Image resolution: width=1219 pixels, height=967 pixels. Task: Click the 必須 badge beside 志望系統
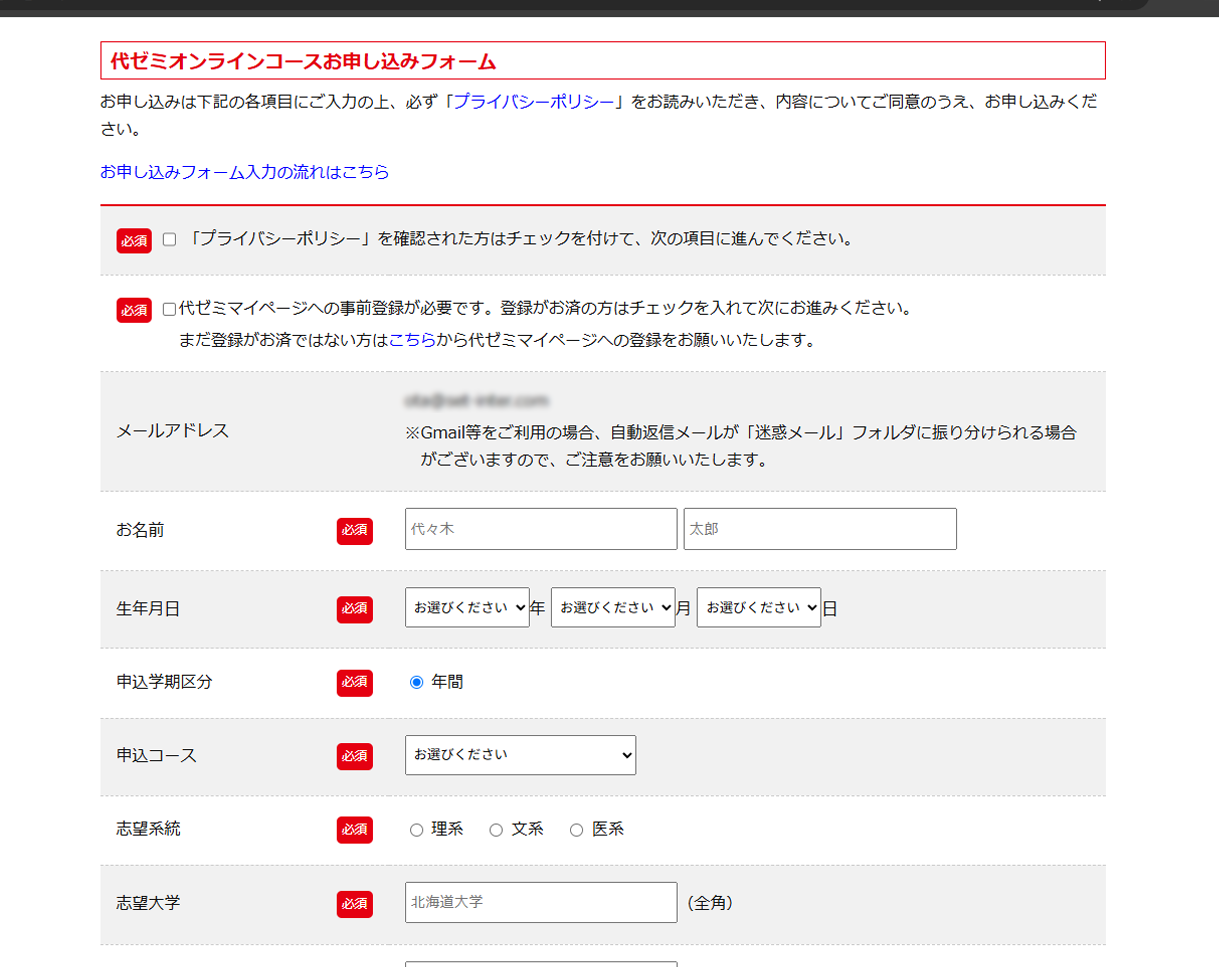pos(355,830)
